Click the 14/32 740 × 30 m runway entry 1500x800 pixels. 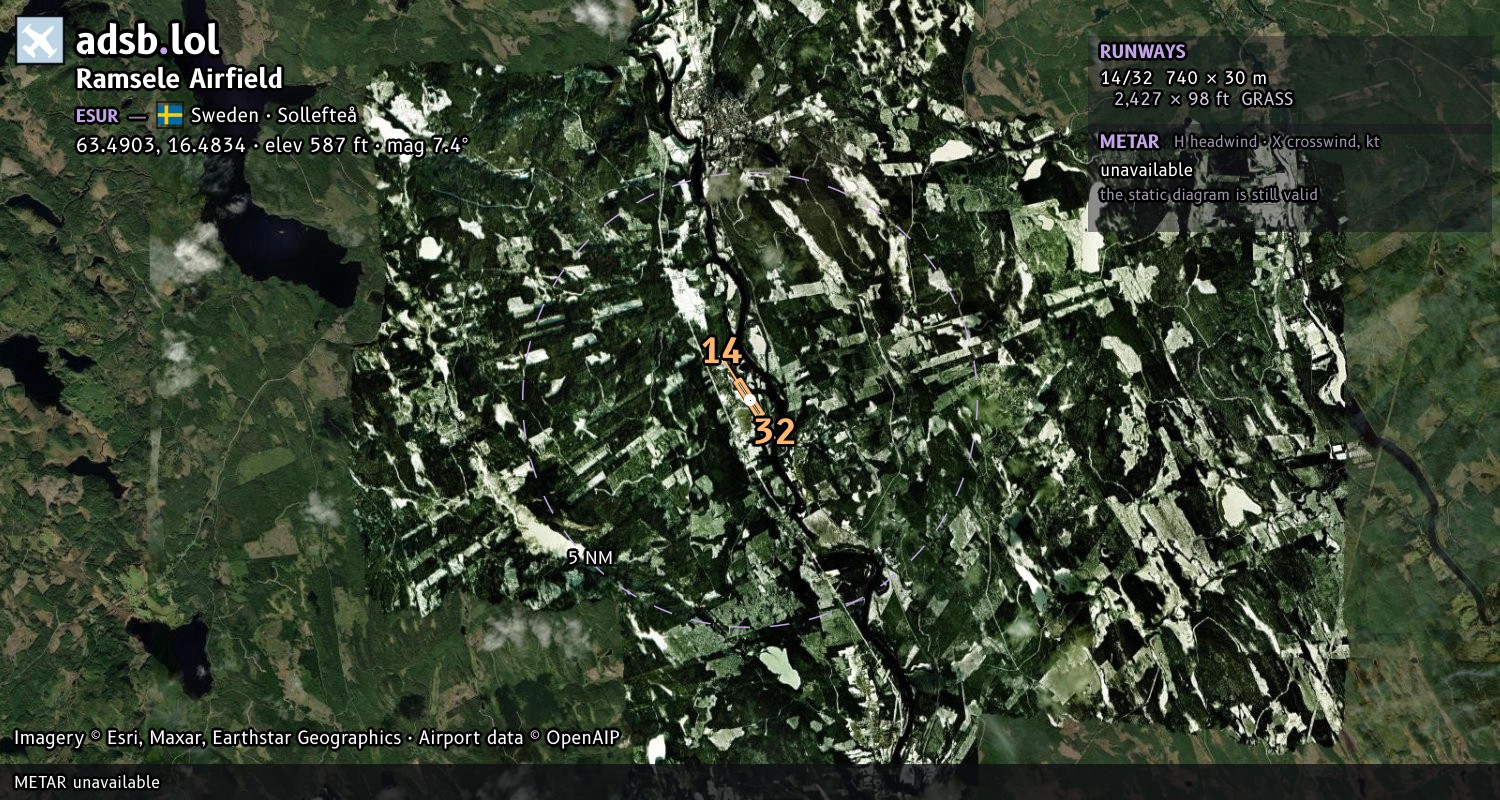tap(1183, 78)
